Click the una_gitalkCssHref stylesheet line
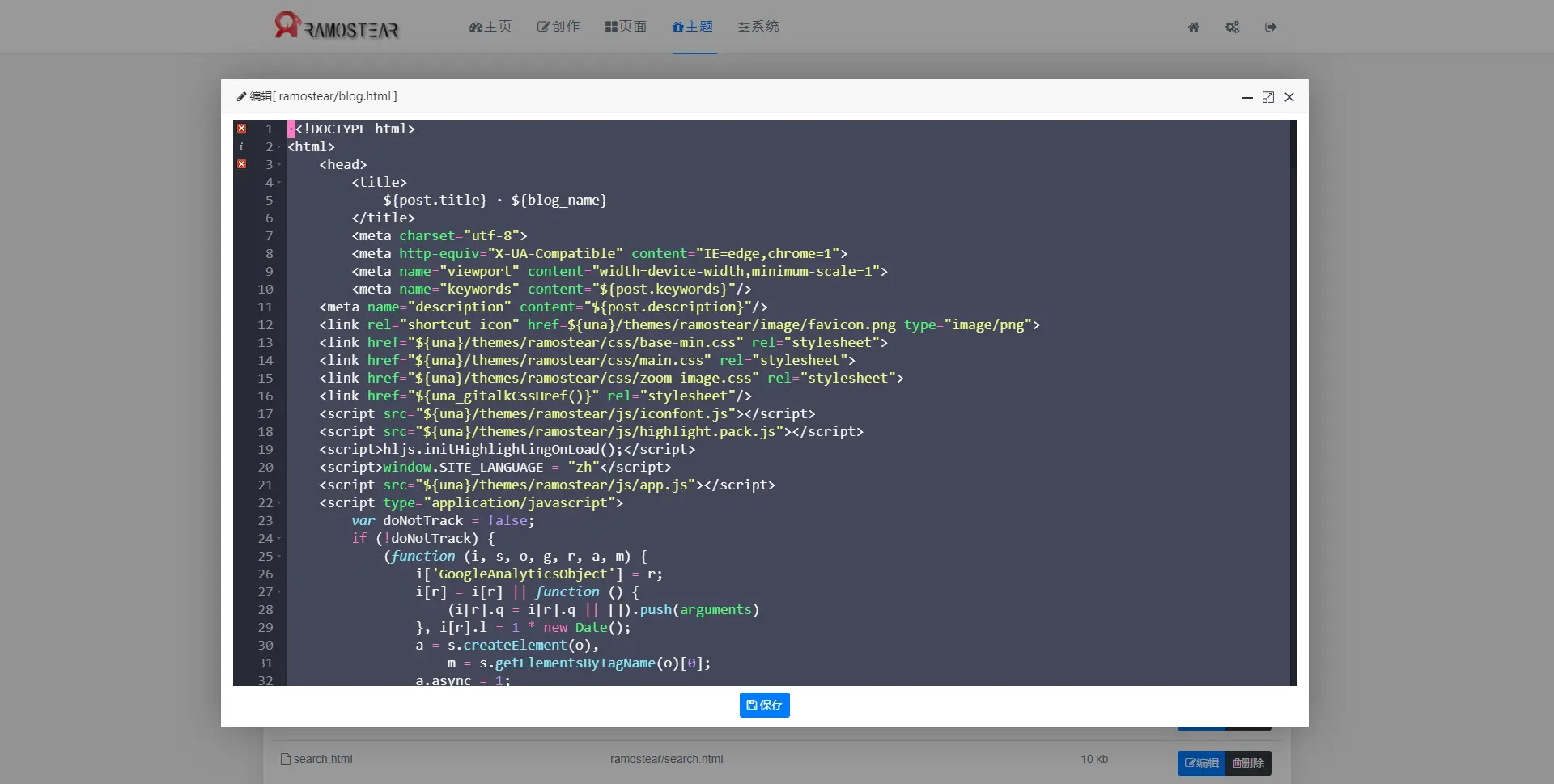1554x784 pixels. point(535,396)
